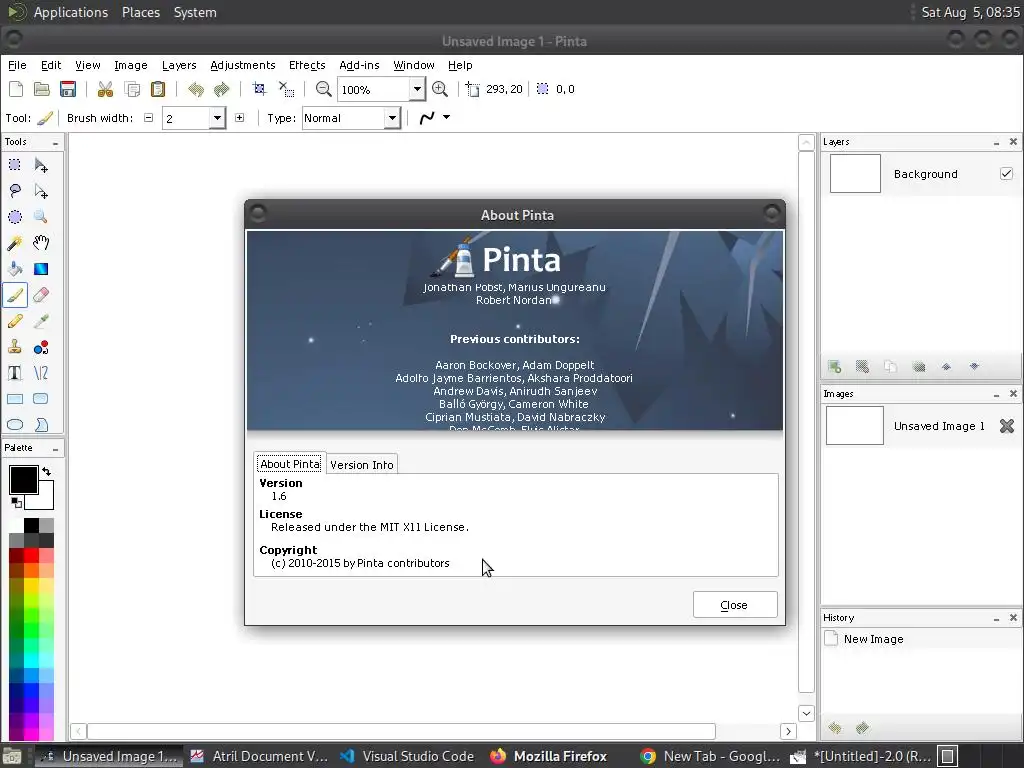
Task: Select the Pan hand tool
Action: 40,243
